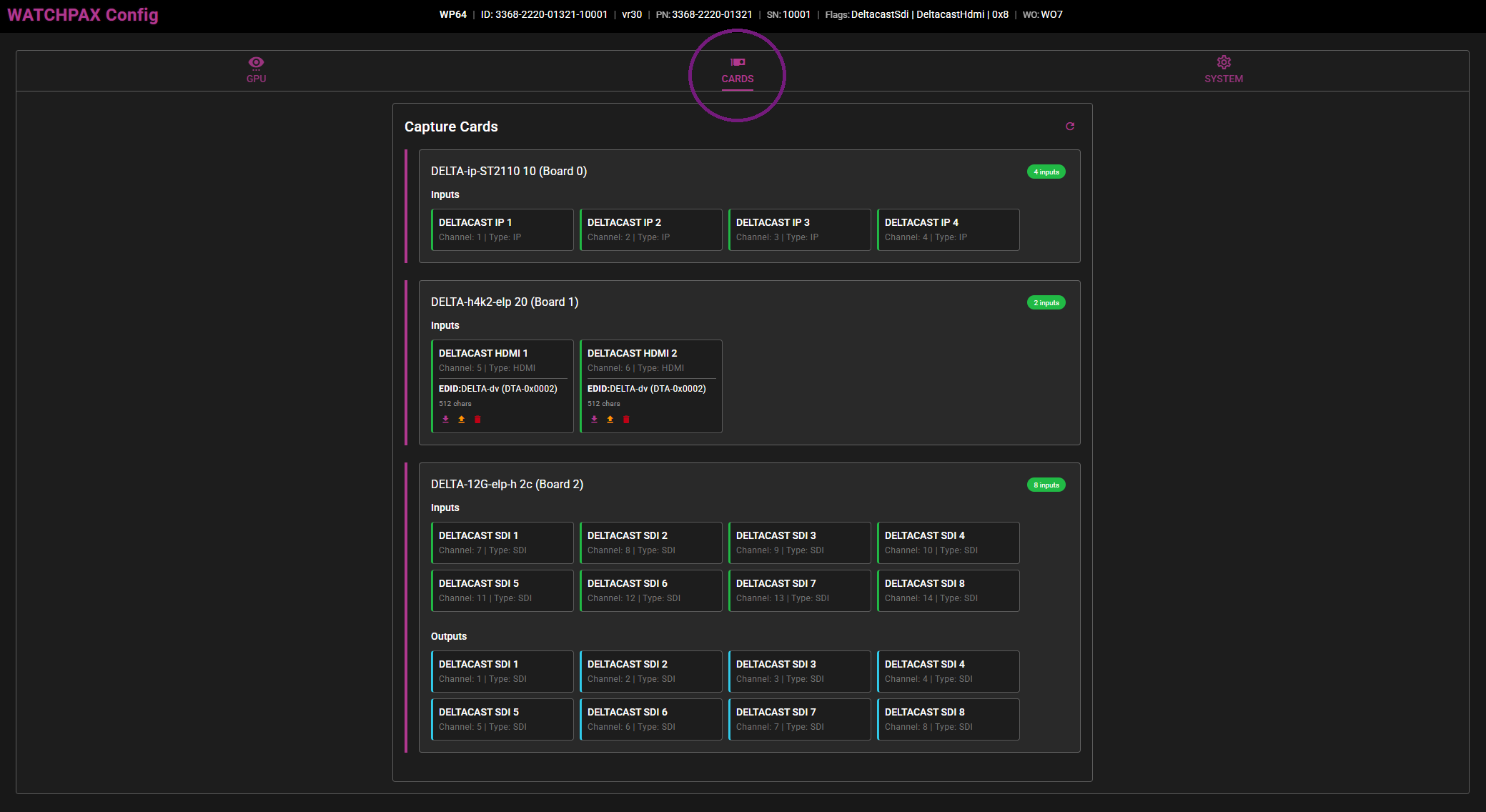Delete the EDID on DELTACAST HDMI 2

pos(625,420)
